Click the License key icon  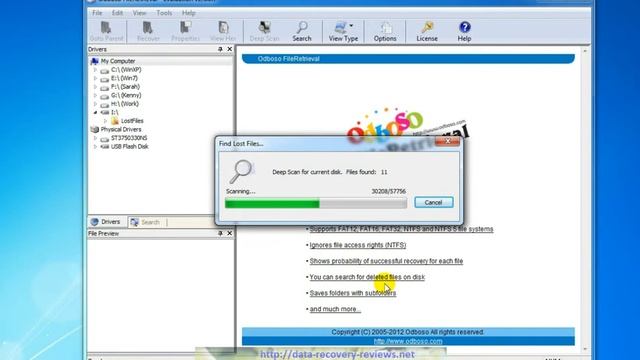[427, 28]
